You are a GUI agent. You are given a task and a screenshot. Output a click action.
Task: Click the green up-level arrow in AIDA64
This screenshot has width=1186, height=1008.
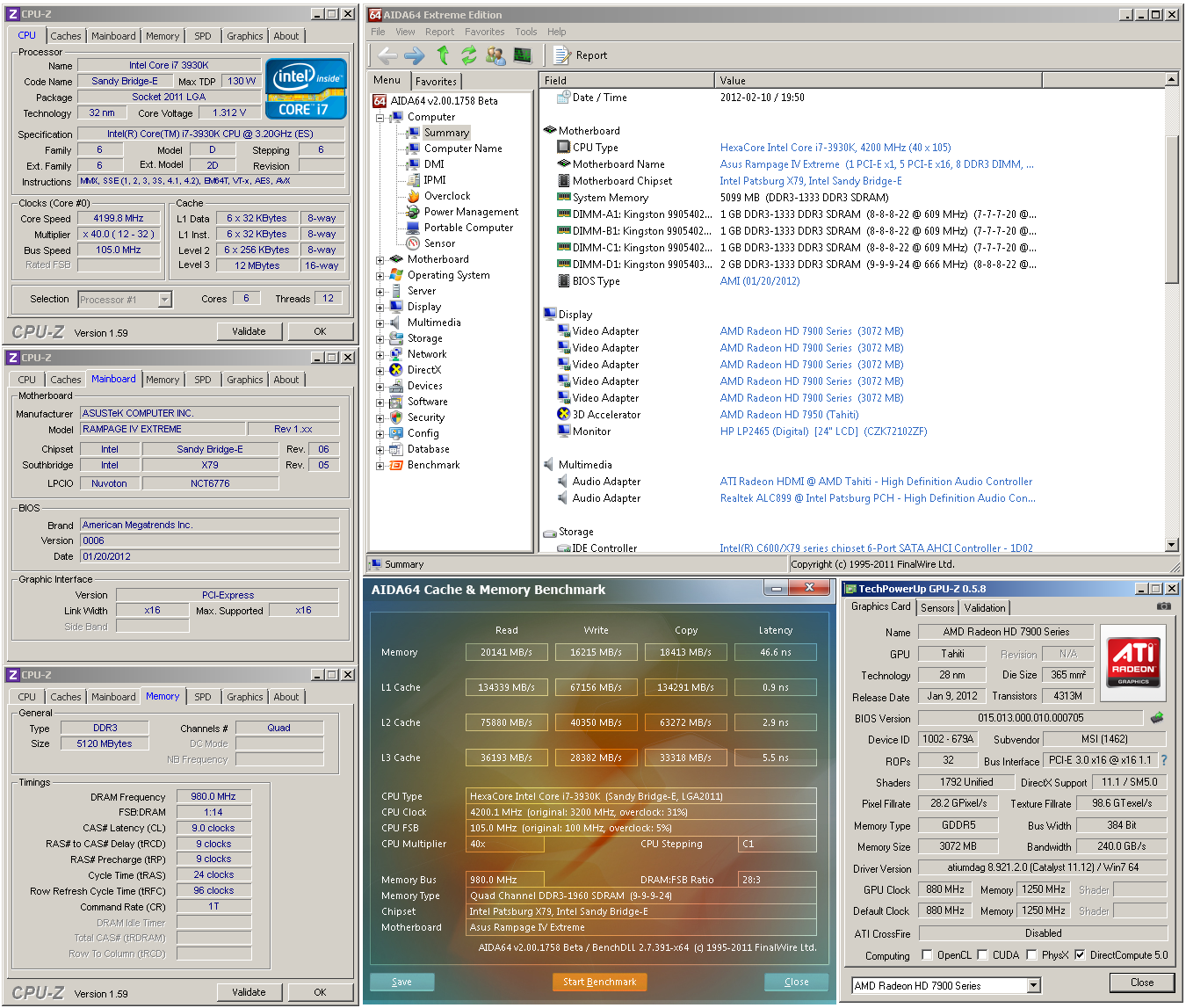pos(443,55)
